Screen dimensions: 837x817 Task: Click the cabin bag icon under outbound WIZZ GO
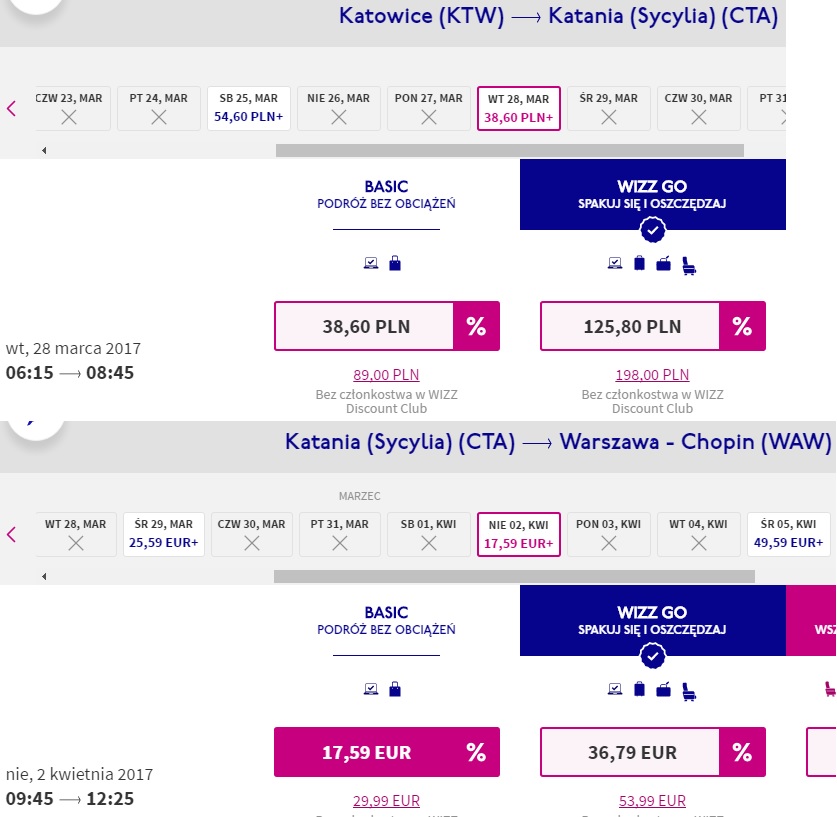639,263
